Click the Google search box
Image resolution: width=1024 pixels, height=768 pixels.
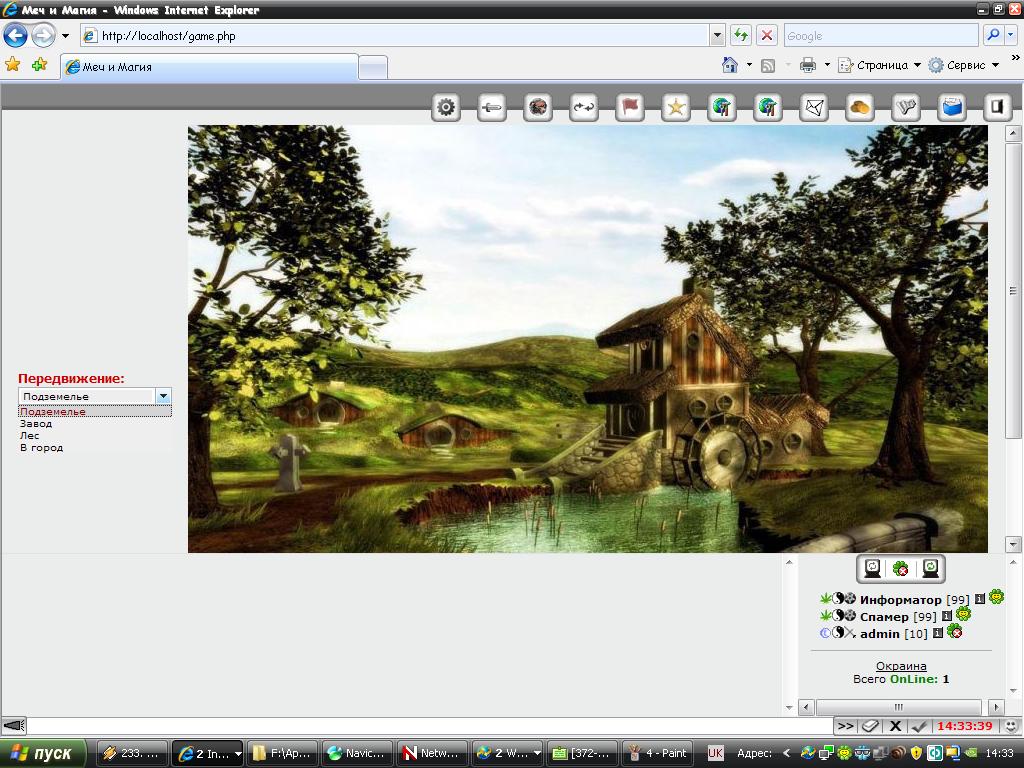[x=880, y=36]
